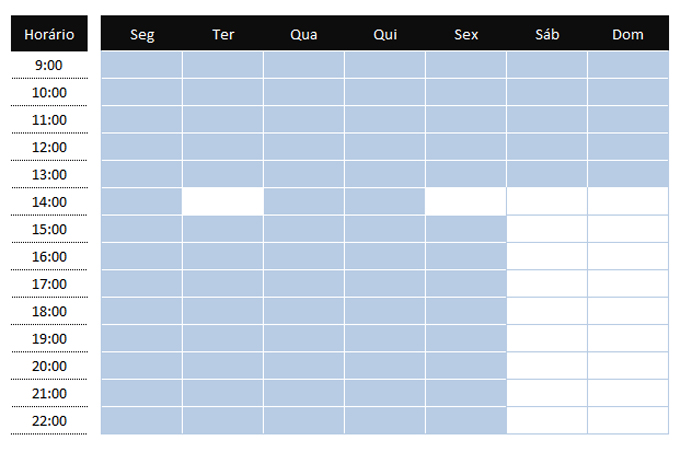Select the Seg column header
This screenshot has height=452, width=680.
142,34
